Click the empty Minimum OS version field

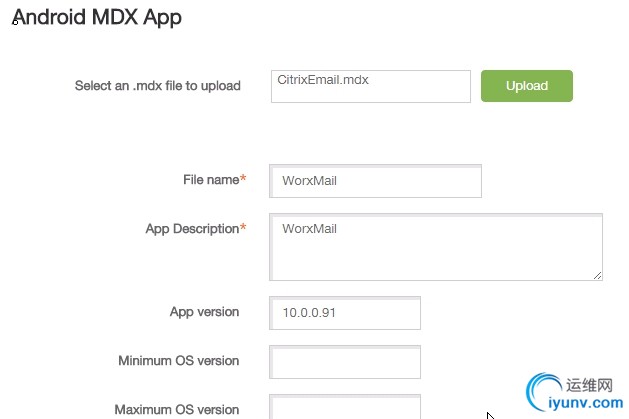click(x=345, y=362)
